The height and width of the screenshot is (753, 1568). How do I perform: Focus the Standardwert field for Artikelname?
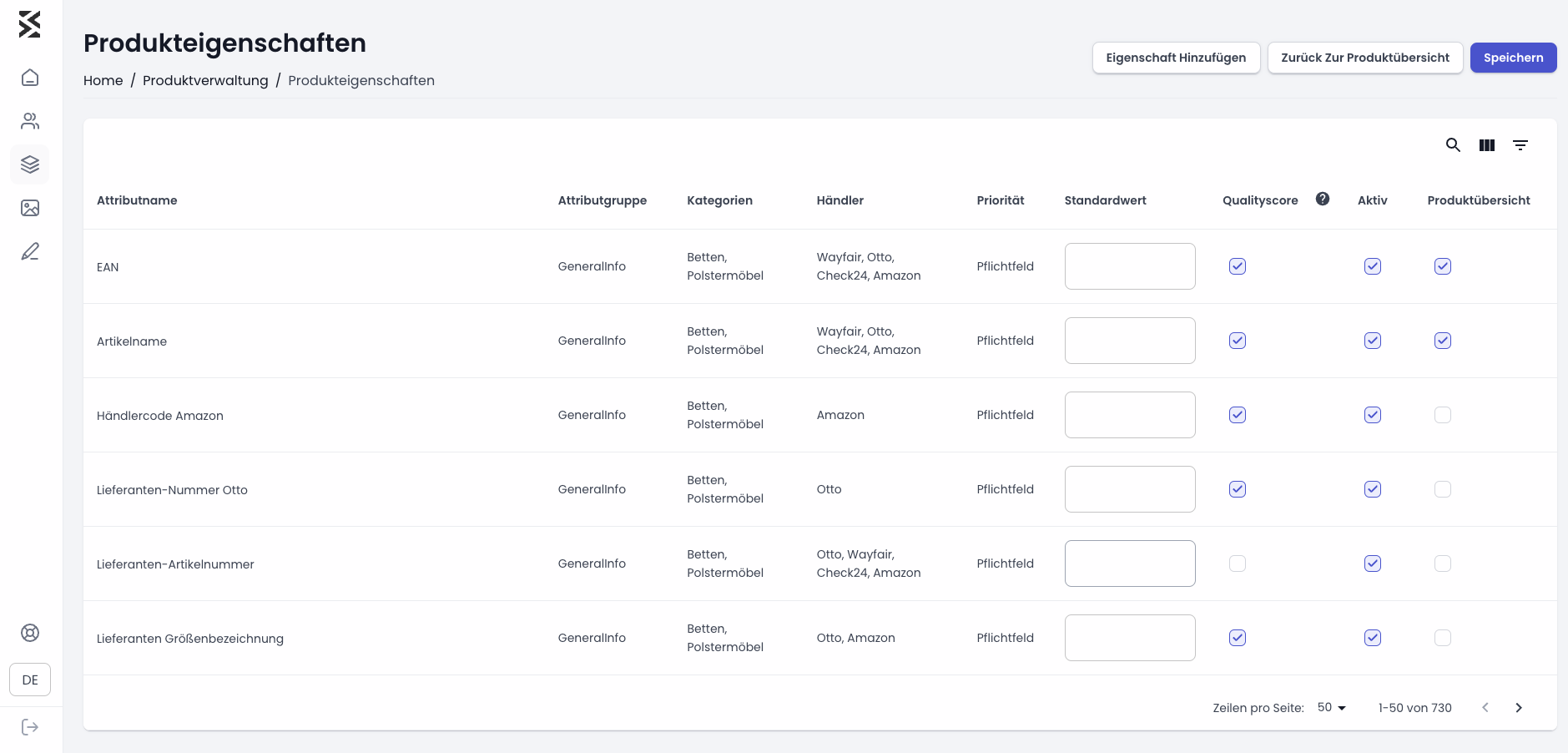[1130, 341]
